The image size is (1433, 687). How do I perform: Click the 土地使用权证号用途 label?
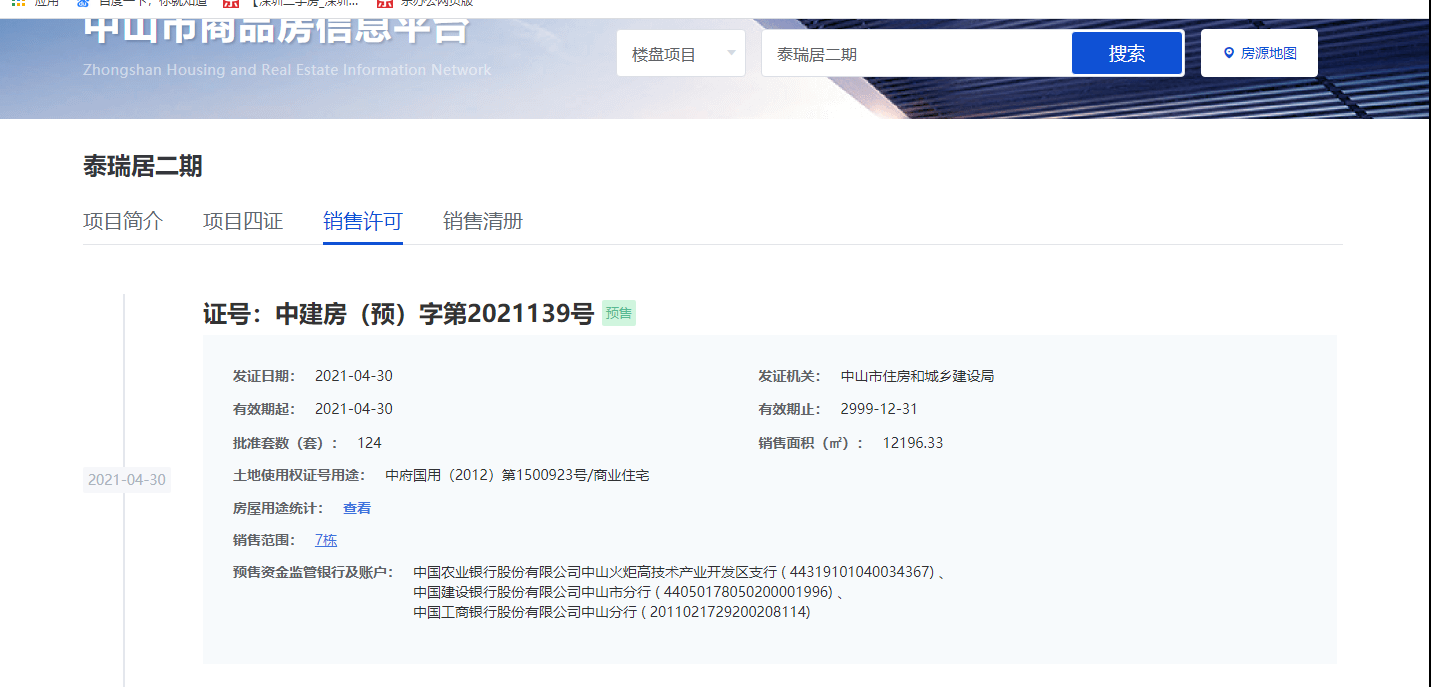click(299, 475)
